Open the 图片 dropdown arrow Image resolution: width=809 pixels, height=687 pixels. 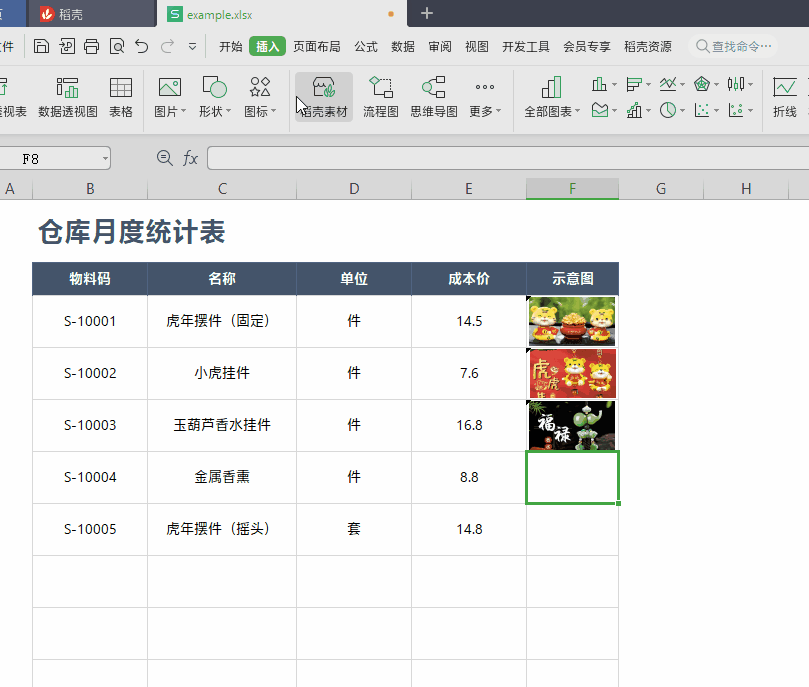tap(183, 111)
